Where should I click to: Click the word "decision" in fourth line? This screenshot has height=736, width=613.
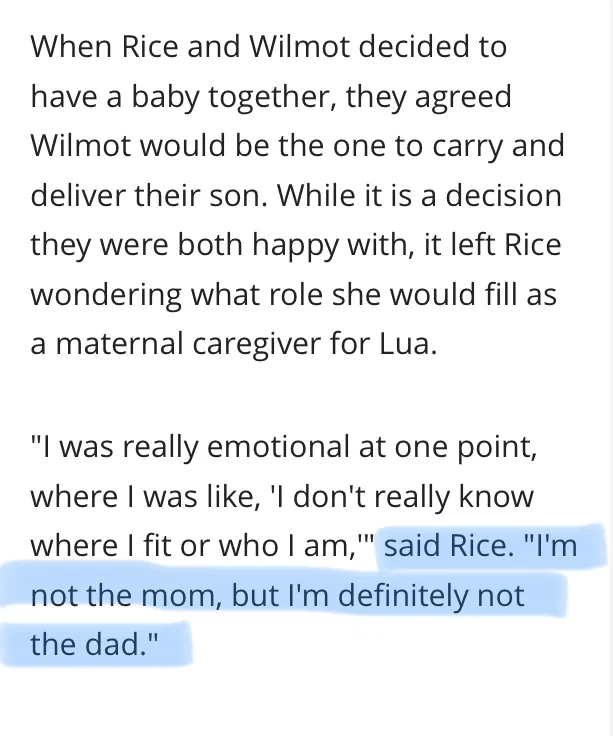pyautogui.click(x=503, y=195)
